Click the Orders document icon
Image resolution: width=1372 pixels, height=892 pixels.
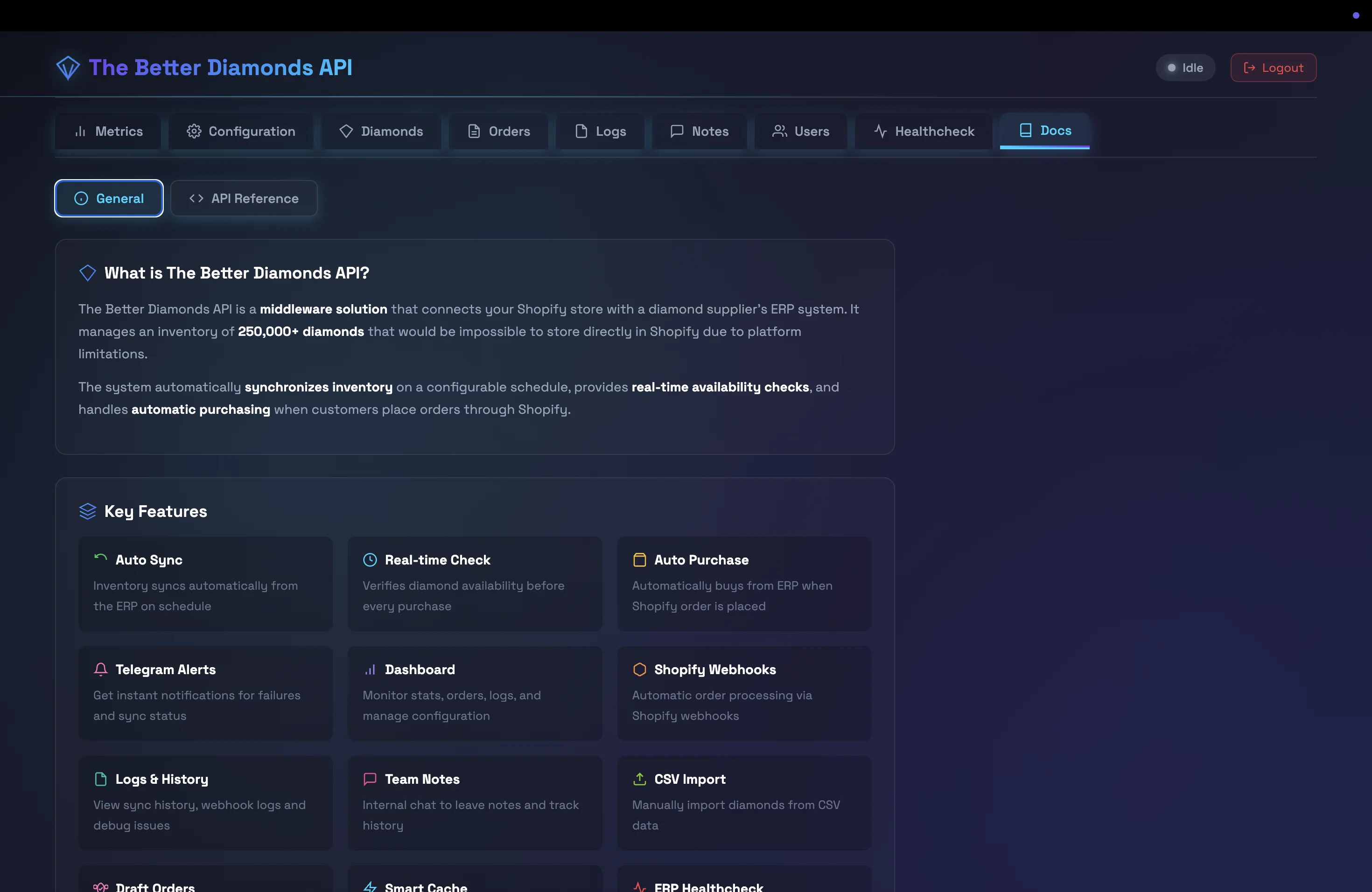[x=474, y=132]
